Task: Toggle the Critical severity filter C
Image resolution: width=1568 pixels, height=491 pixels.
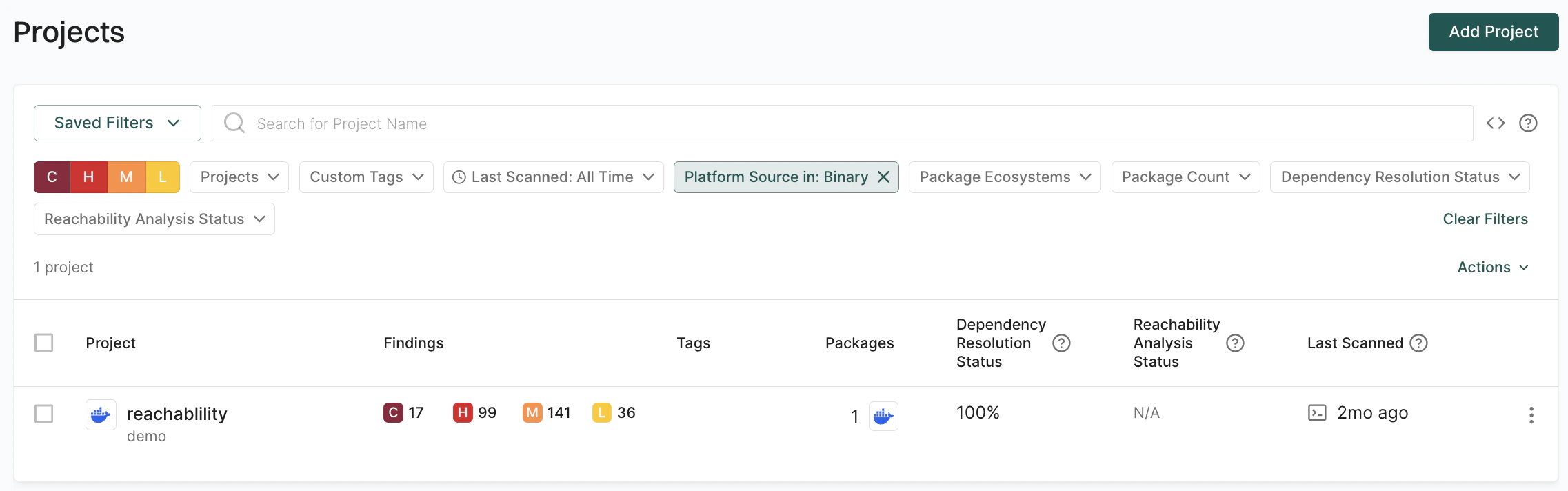Action: 52,177
